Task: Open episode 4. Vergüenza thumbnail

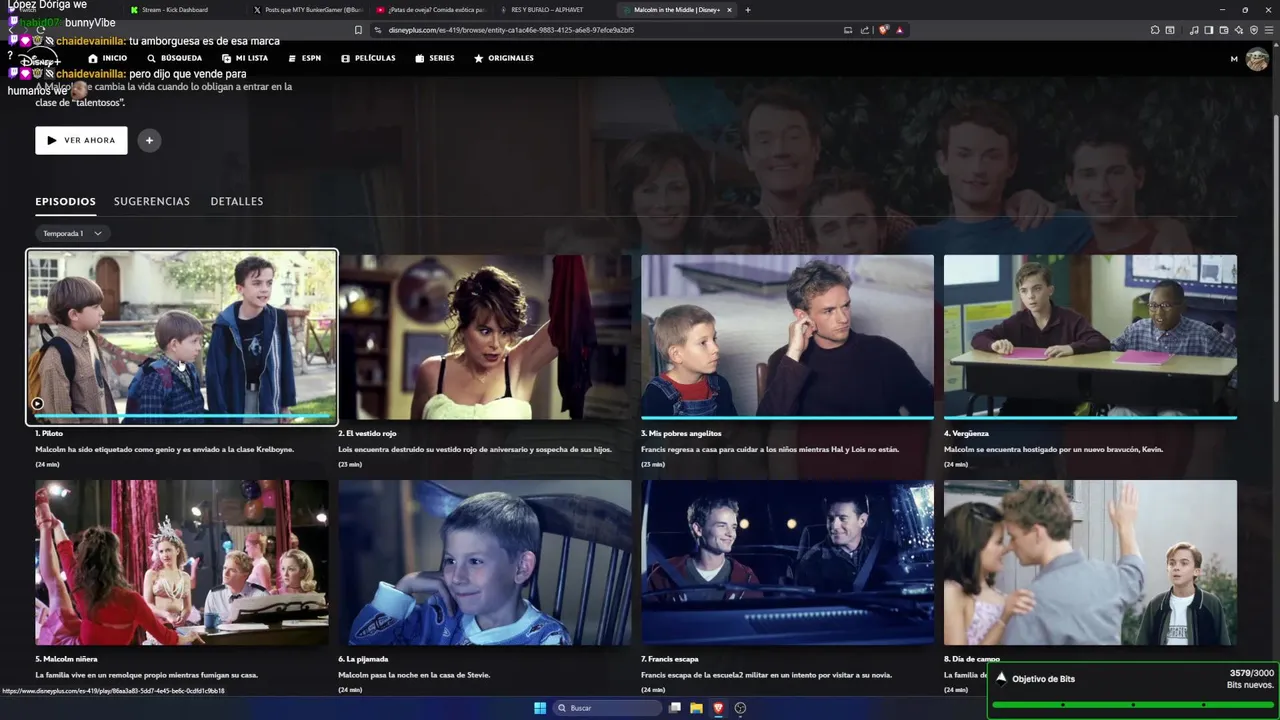Action: click(1090, 337)
